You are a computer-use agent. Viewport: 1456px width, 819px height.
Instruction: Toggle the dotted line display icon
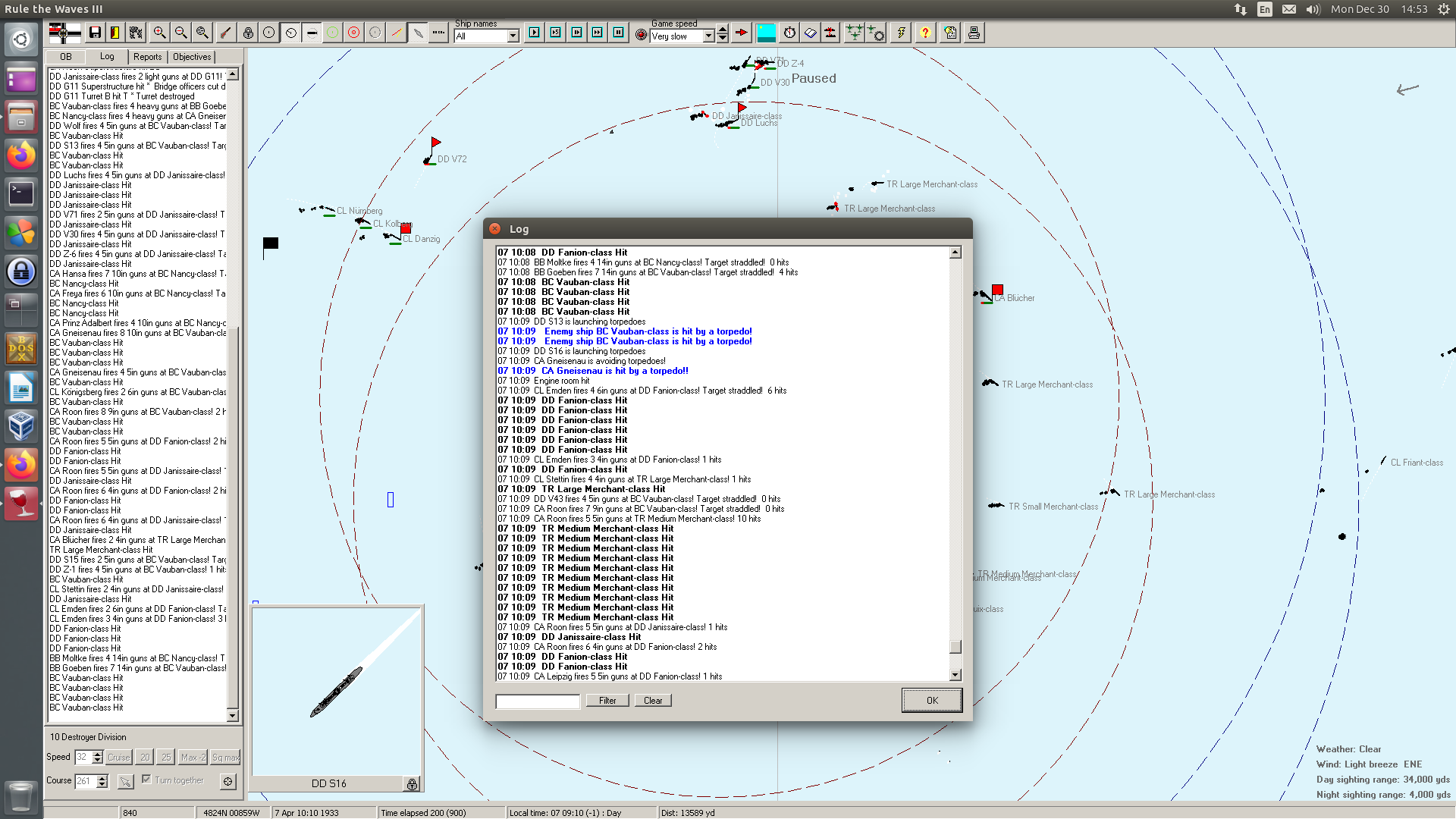click(438, 33)
